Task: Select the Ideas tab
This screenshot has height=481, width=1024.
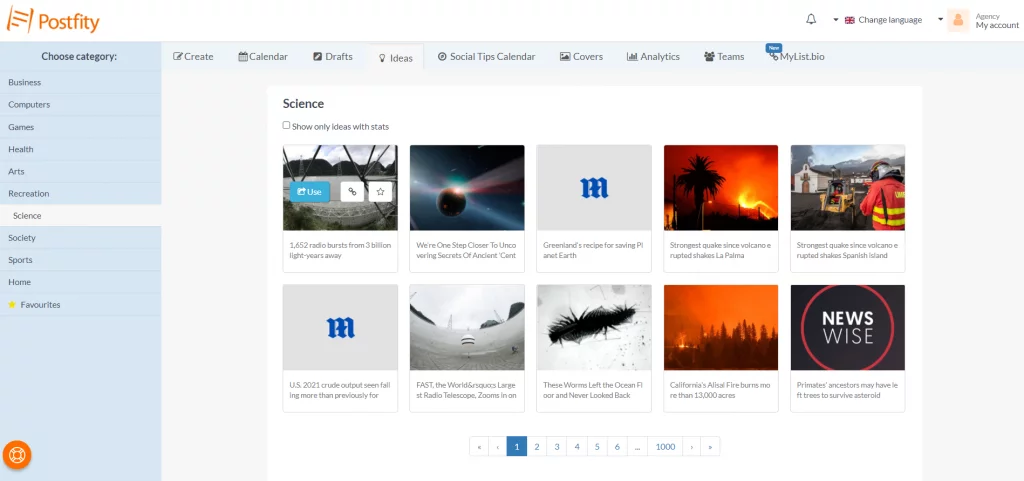Action: click(396, 57)
